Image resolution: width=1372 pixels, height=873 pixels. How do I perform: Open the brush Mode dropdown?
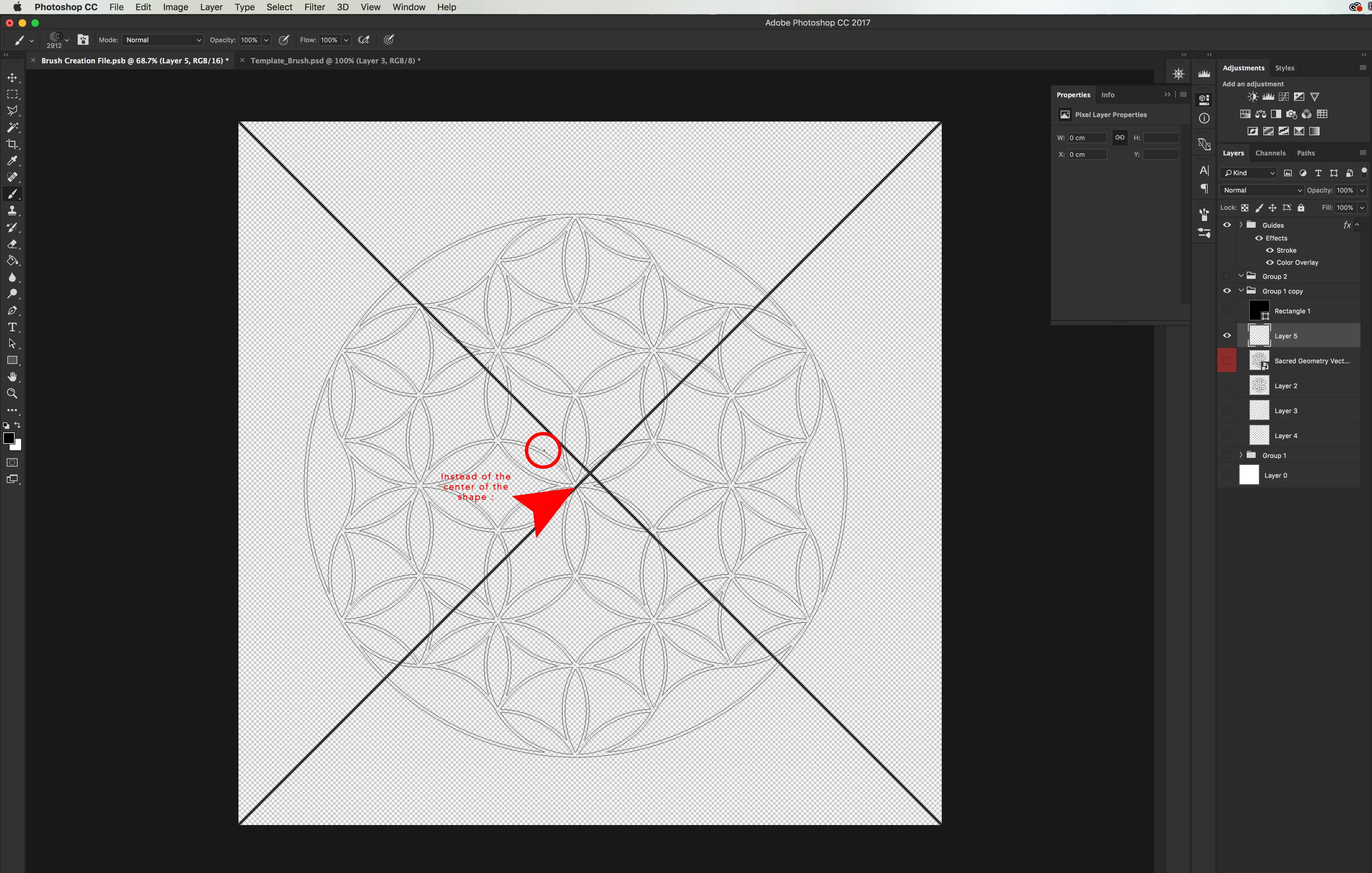point(163,40)
